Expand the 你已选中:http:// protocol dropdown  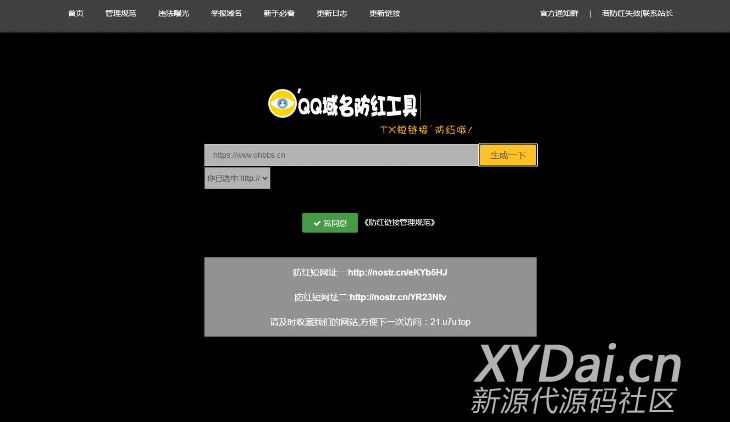coord(237,178)
